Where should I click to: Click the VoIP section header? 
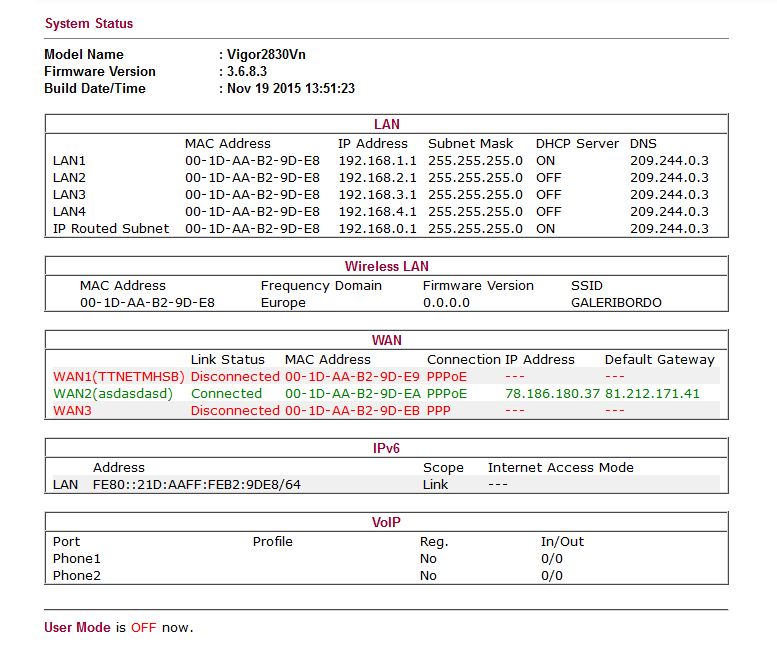pyautogui.click(x=386, y=523)
